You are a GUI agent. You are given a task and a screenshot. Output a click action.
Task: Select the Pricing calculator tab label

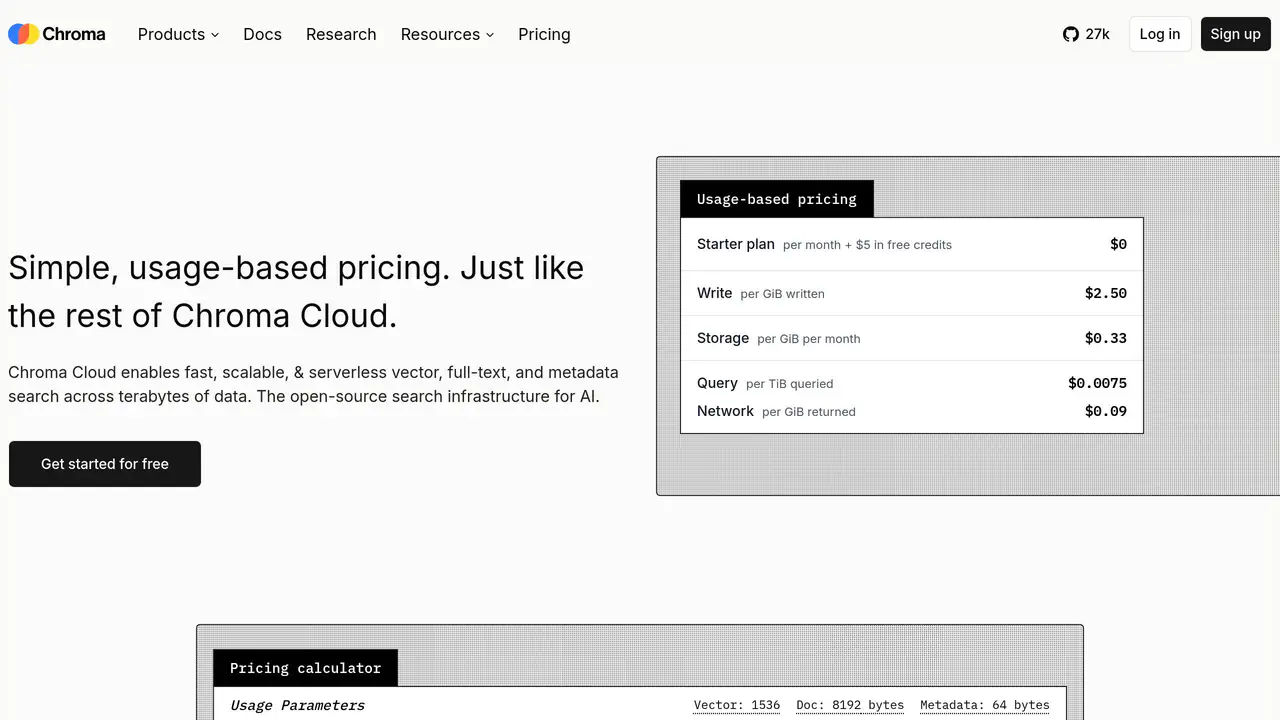coord(305,668)
